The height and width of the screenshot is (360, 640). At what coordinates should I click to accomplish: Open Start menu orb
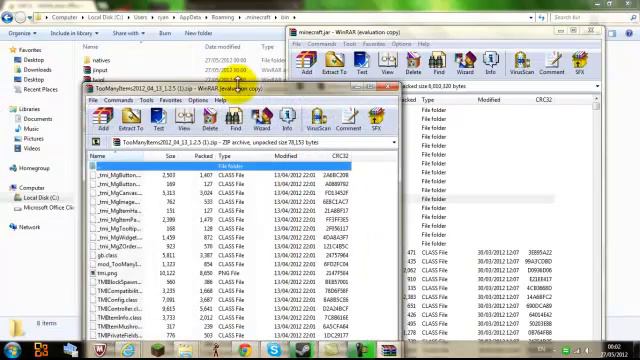click(12, 350)
